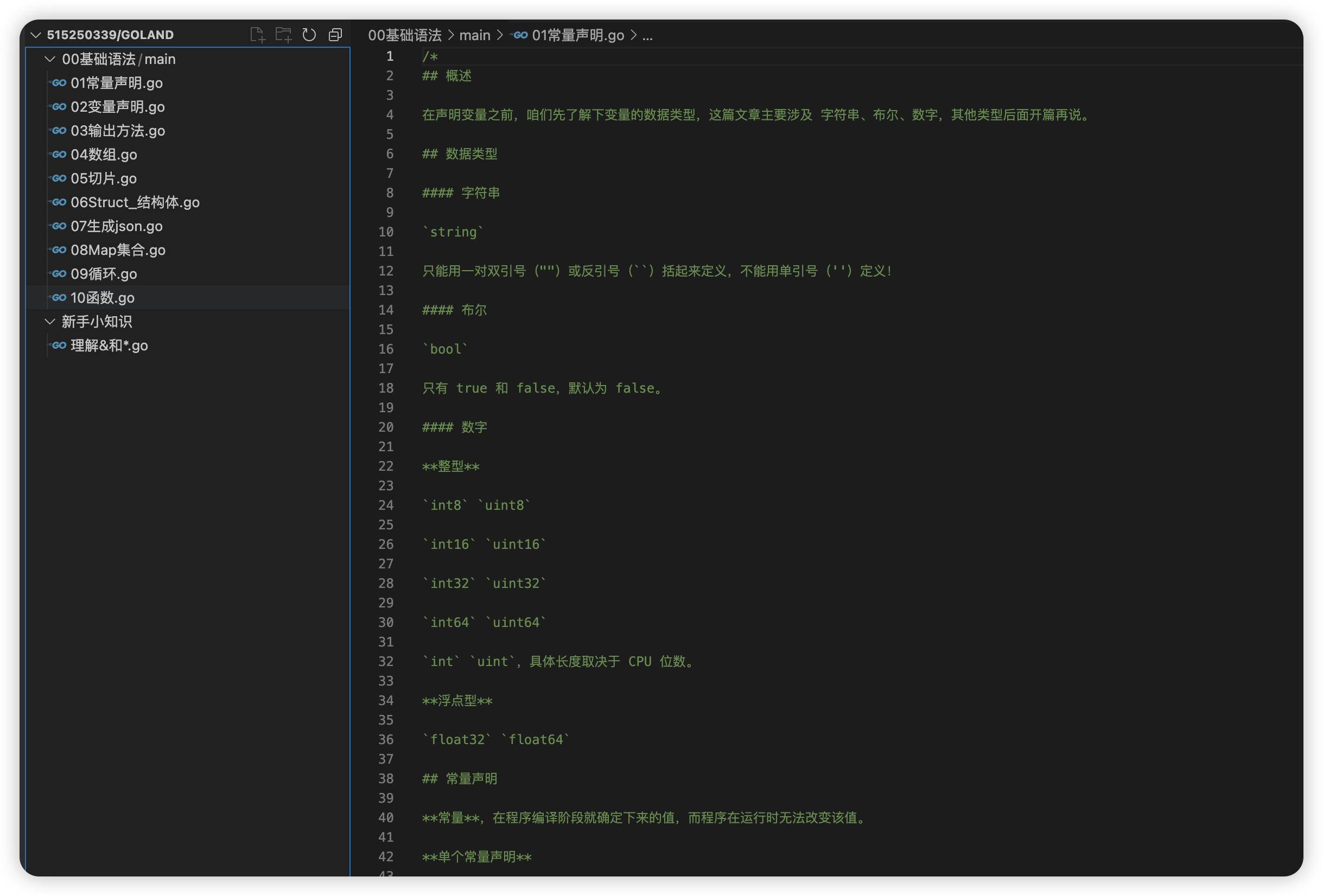Click Go icon beside 09循环.go
The width and height of the screenshot is (1323, 896).
point(58,274)
